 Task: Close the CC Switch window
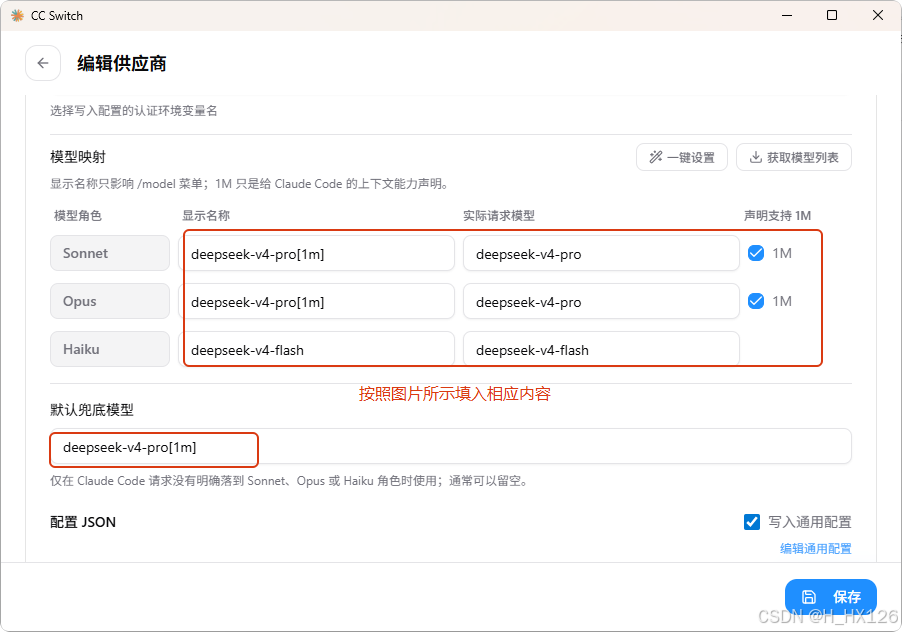click(878, 16)
